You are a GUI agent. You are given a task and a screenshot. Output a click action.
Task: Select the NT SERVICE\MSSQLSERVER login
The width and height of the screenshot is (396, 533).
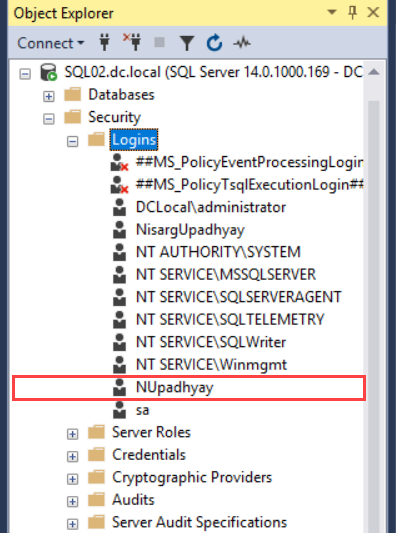(226, 274)
